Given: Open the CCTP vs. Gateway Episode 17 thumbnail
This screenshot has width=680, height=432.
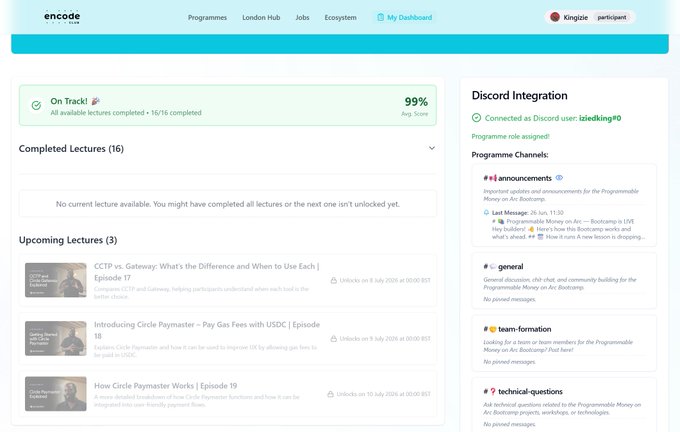Looking at the screenshot, I should click(56, 280).
